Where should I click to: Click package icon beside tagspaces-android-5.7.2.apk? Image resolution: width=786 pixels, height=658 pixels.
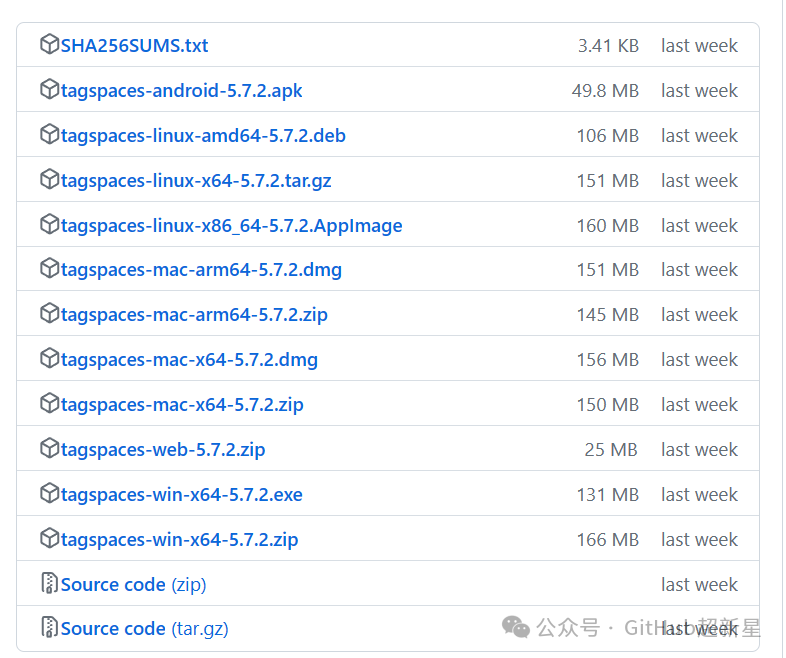[49, 89]
